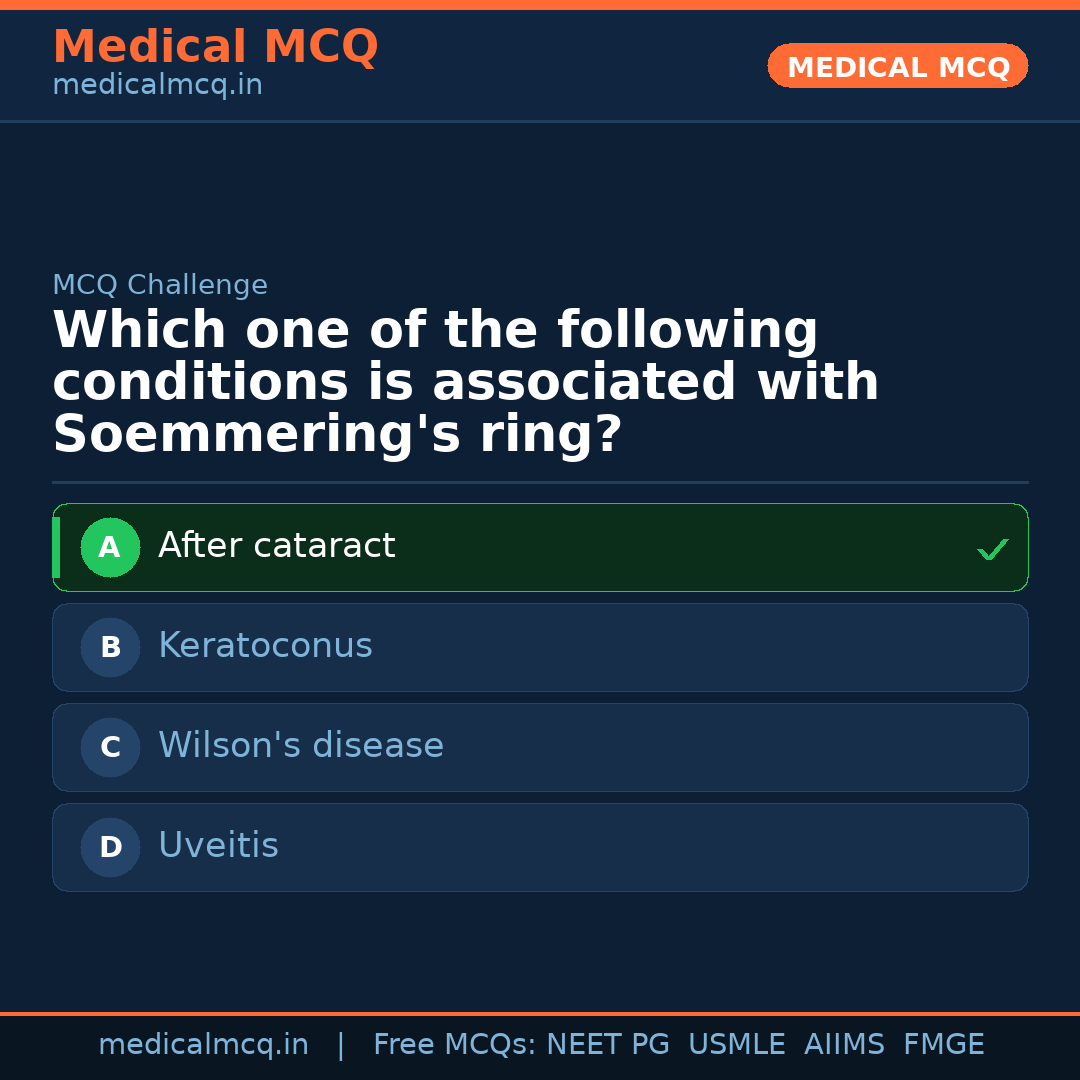Click the circular A badge icon
Screen dimensions: 1080x1080
click(x=110, y=547)
